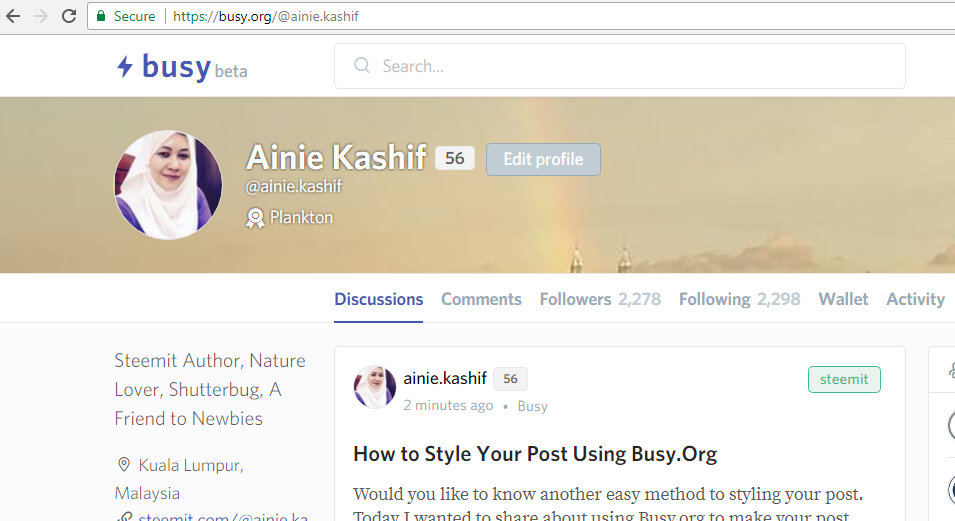Click the busy lightning bolt logo

(124, 66)
